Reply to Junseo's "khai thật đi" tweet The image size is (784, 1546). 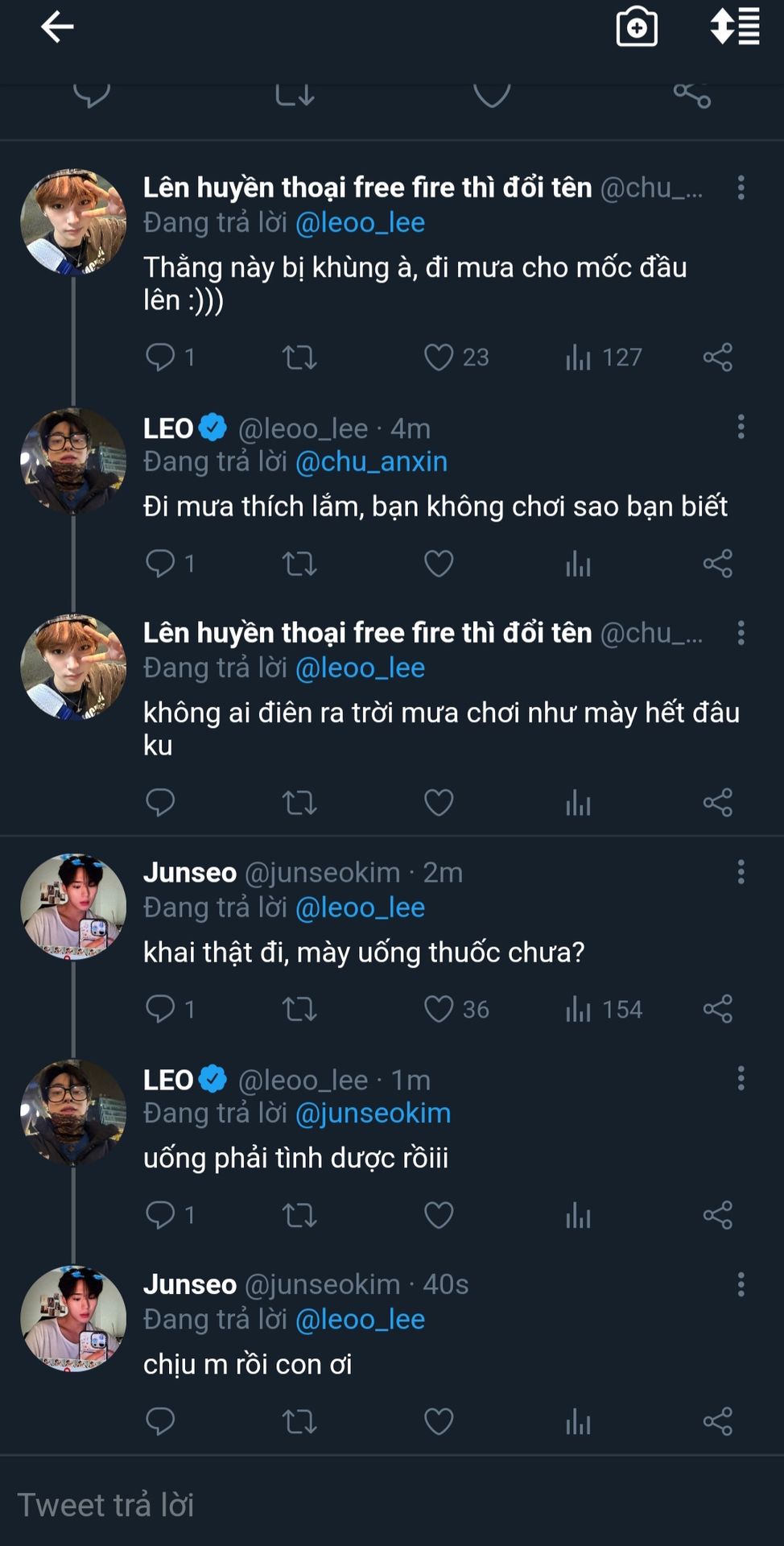tap(160, 1009)
